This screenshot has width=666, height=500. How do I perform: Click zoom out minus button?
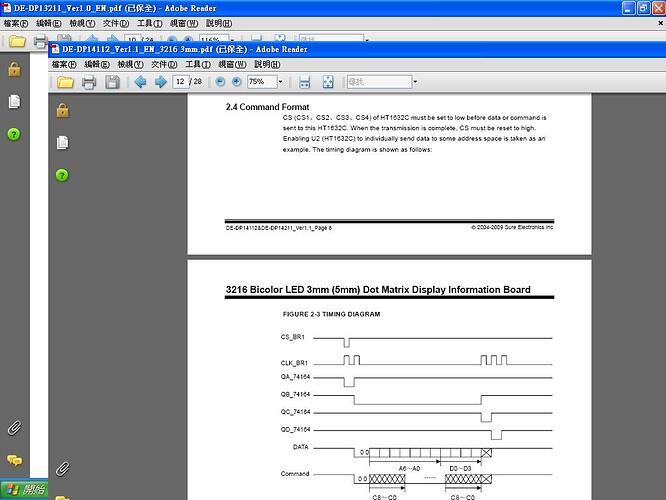coord(220,82)
